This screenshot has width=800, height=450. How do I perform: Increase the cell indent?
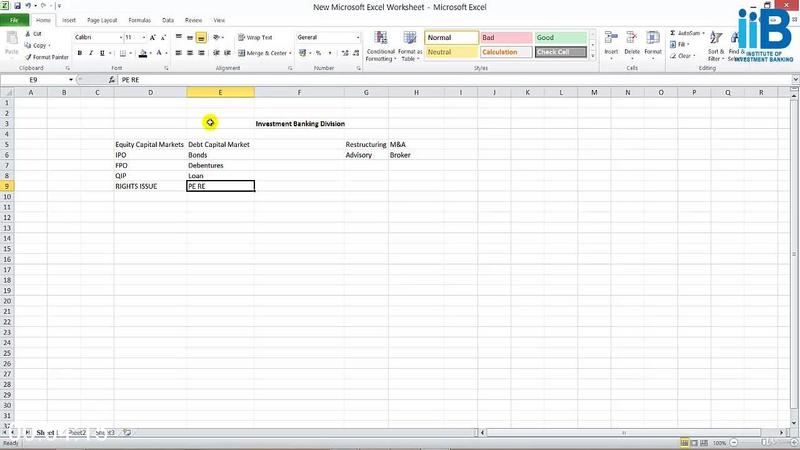pyautogui.click(x=228, y=53)
